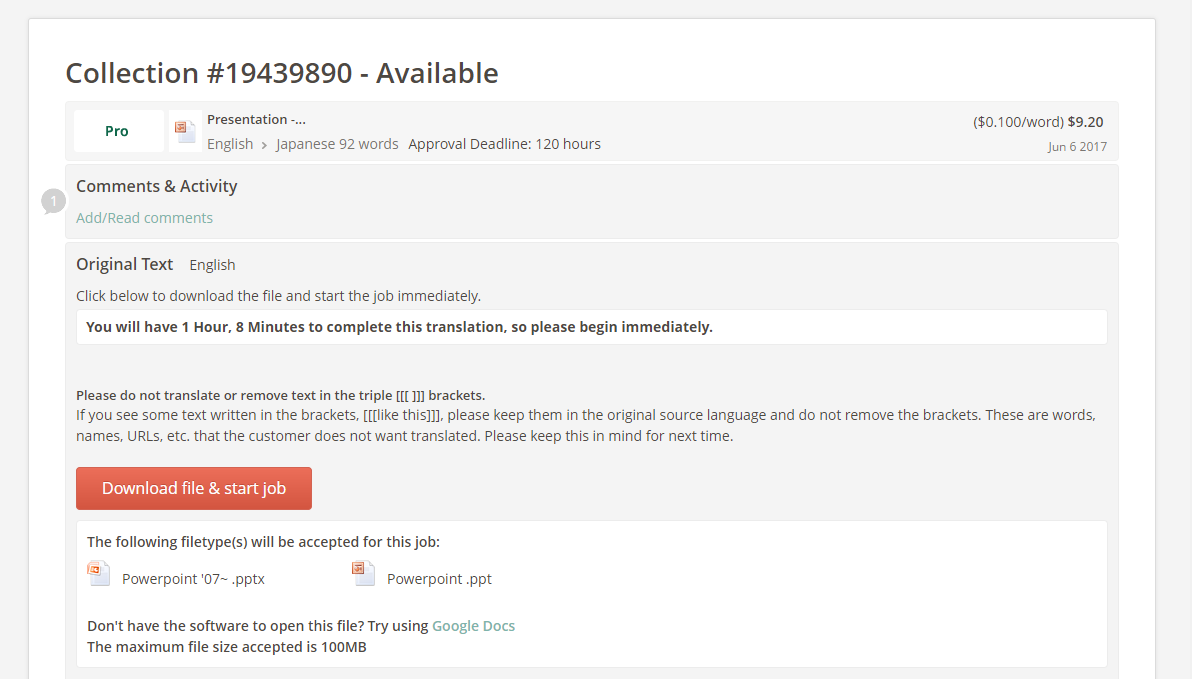Click 'The following filetype(s) will be accepted' text
Image resolution: width=1192 pixels, height=679 pixels.
coord(263,542)
